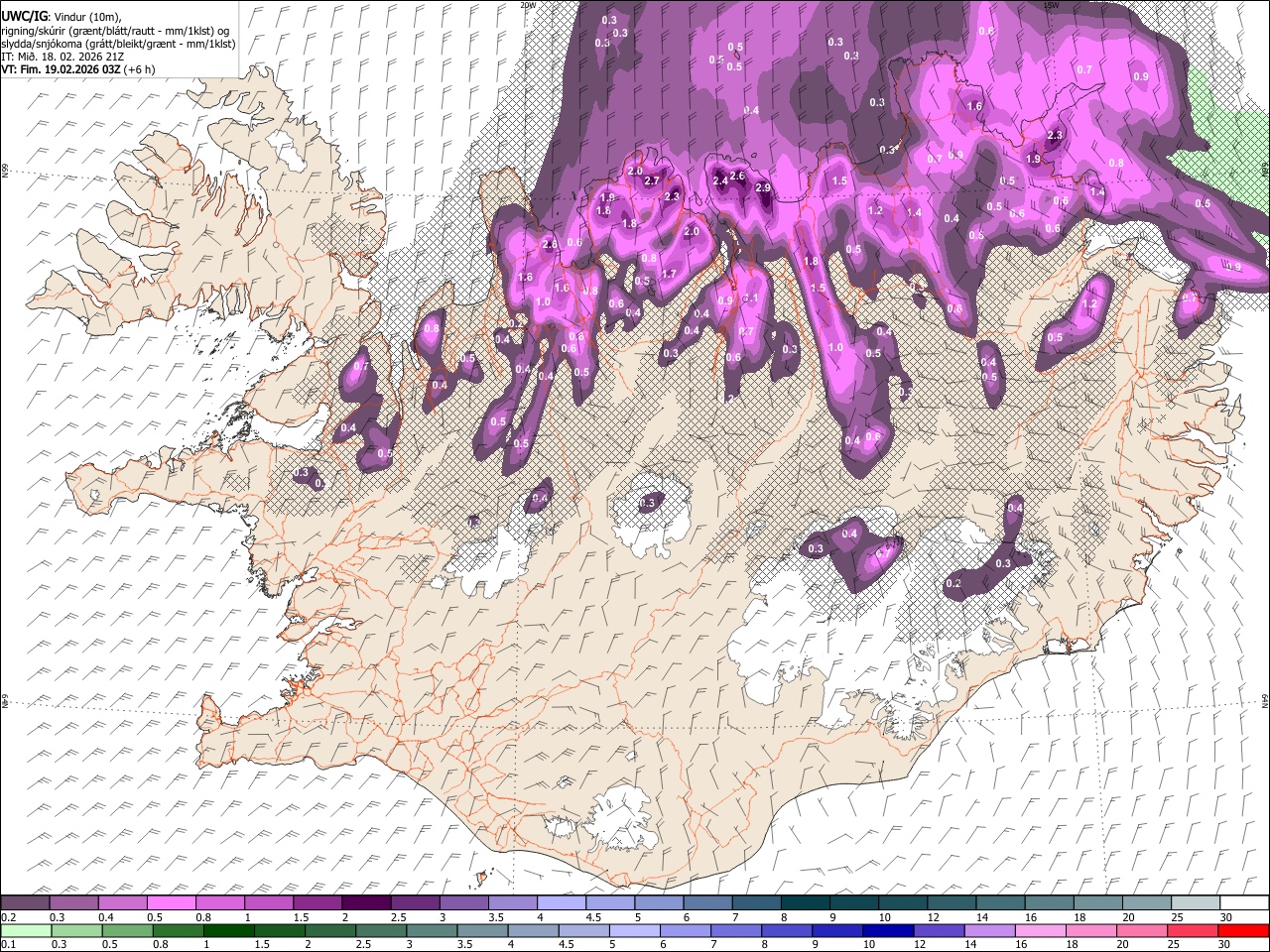Select the 'IT: Mið. 18. 02. 2026 21Z' line
This screenshot has height=952, width=1270.
(63, 58)
